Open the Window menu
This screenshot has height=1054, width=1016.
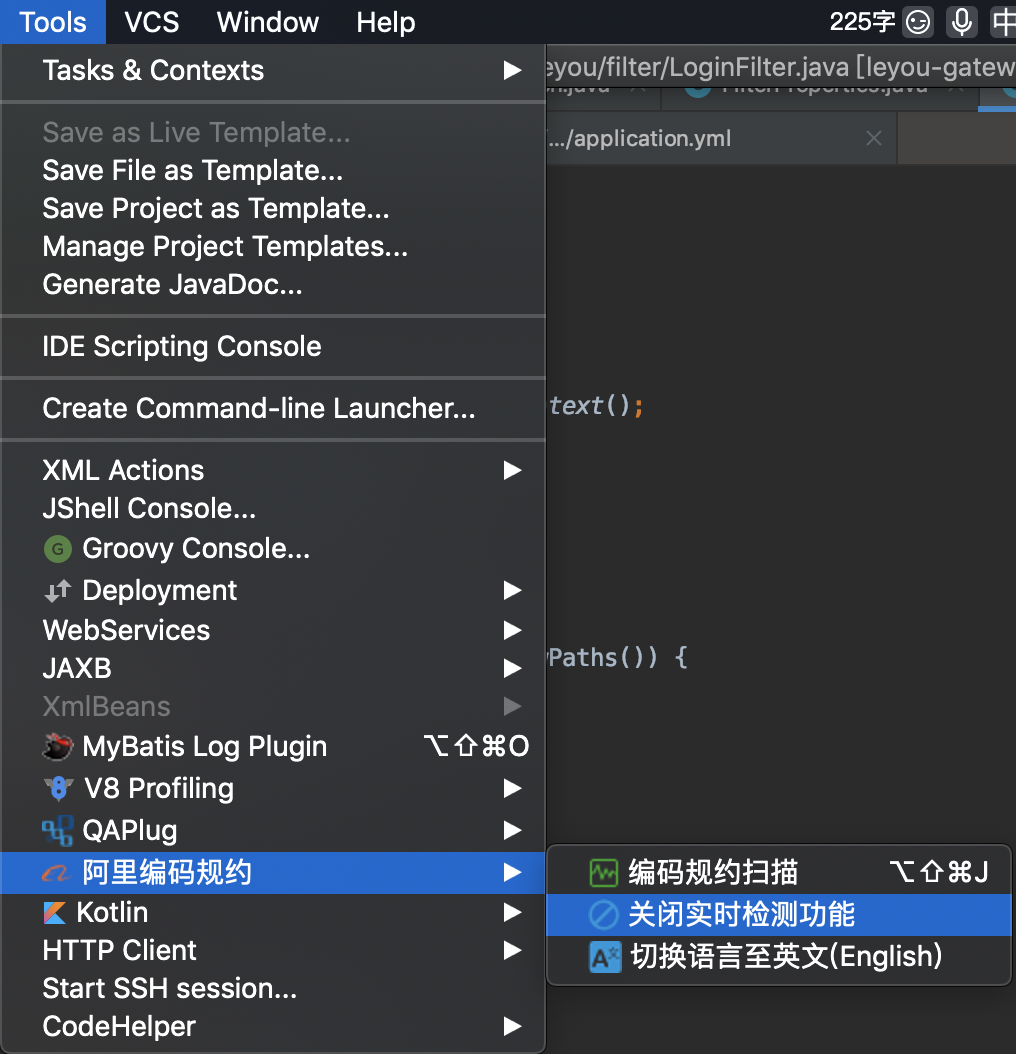[268, 22]
